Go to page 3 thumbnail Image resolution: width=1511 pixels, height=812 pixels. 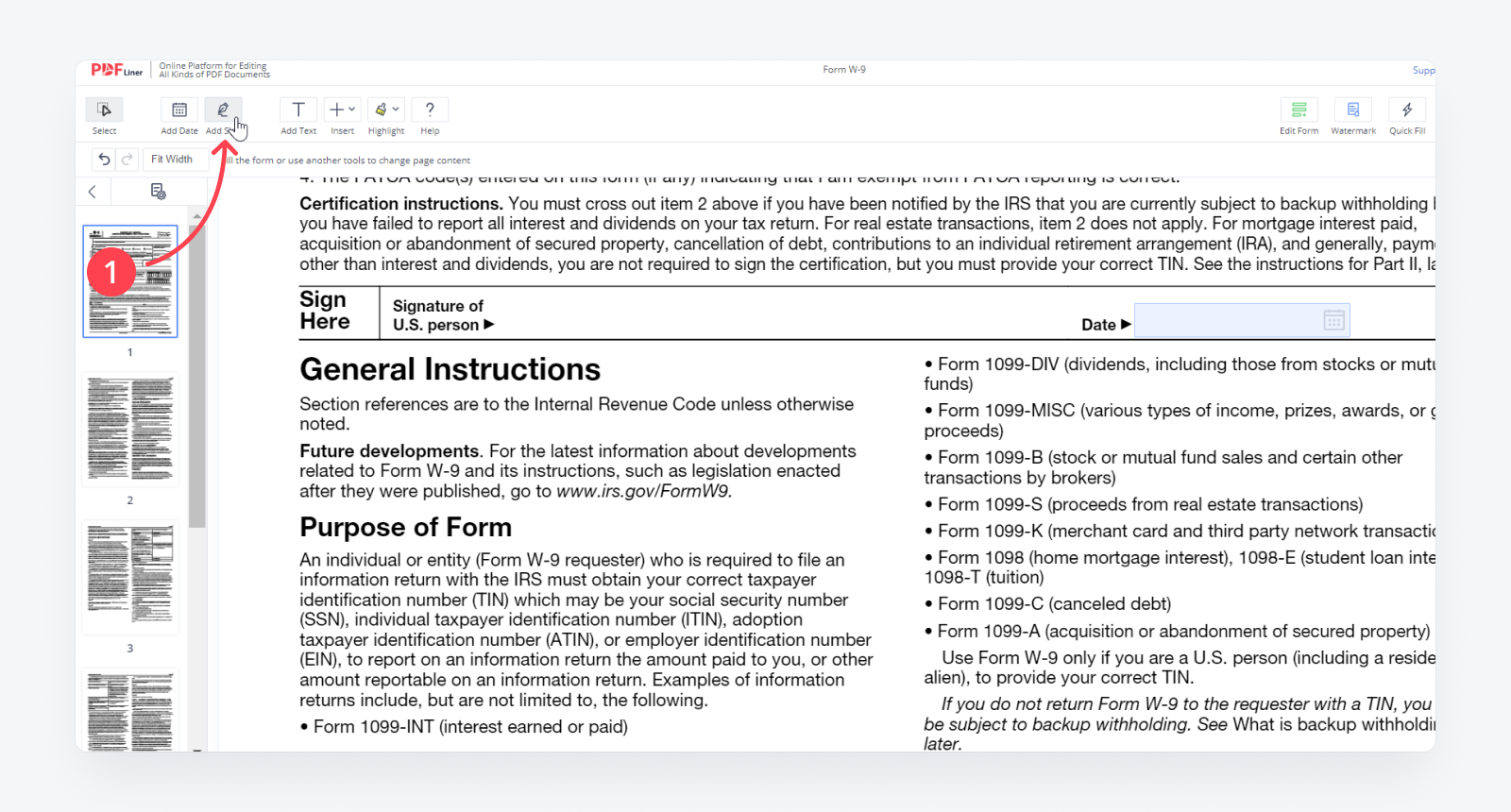tap(130, 578)
